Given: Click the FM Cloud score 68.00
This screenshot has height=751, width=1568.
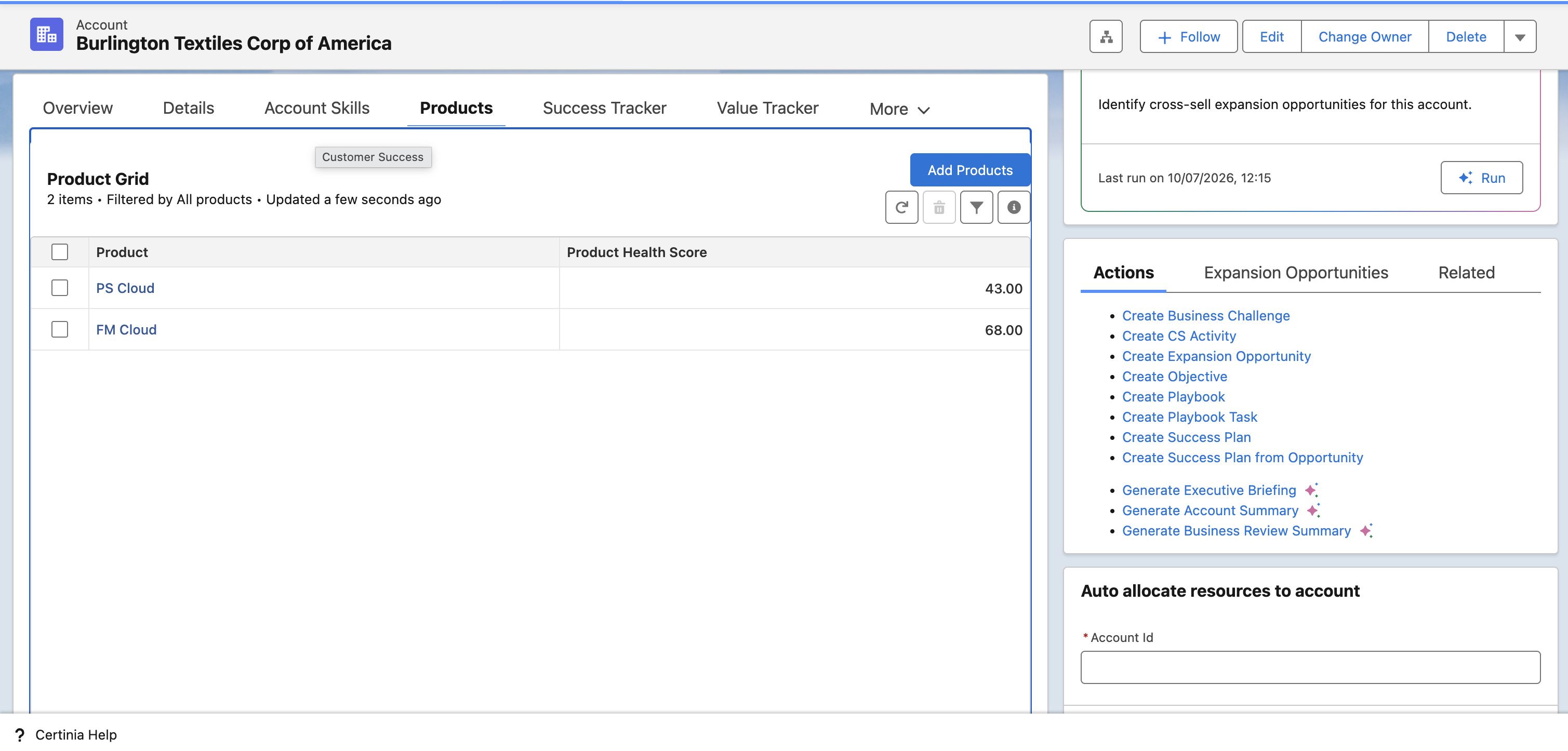Looking at the screenshot, I should click(1003, 329).
